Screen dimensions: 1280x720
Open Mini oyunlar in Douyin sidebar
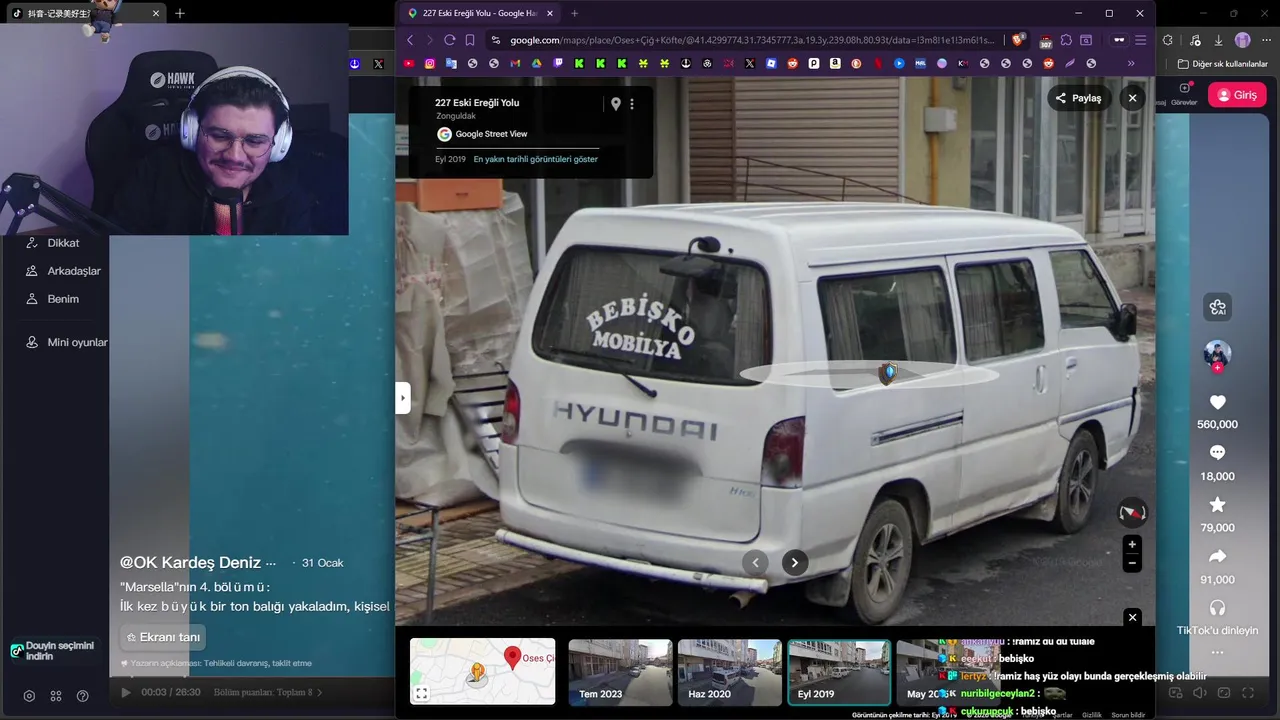76,342
